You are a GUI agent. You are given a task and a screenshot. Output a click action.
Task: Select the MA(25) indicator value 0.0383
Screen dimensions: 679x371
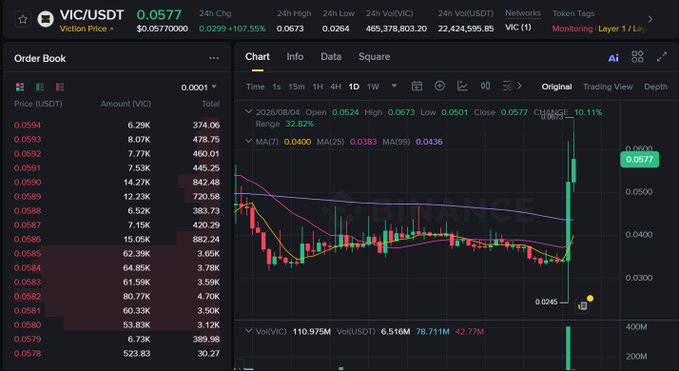[x=363, y=142]
